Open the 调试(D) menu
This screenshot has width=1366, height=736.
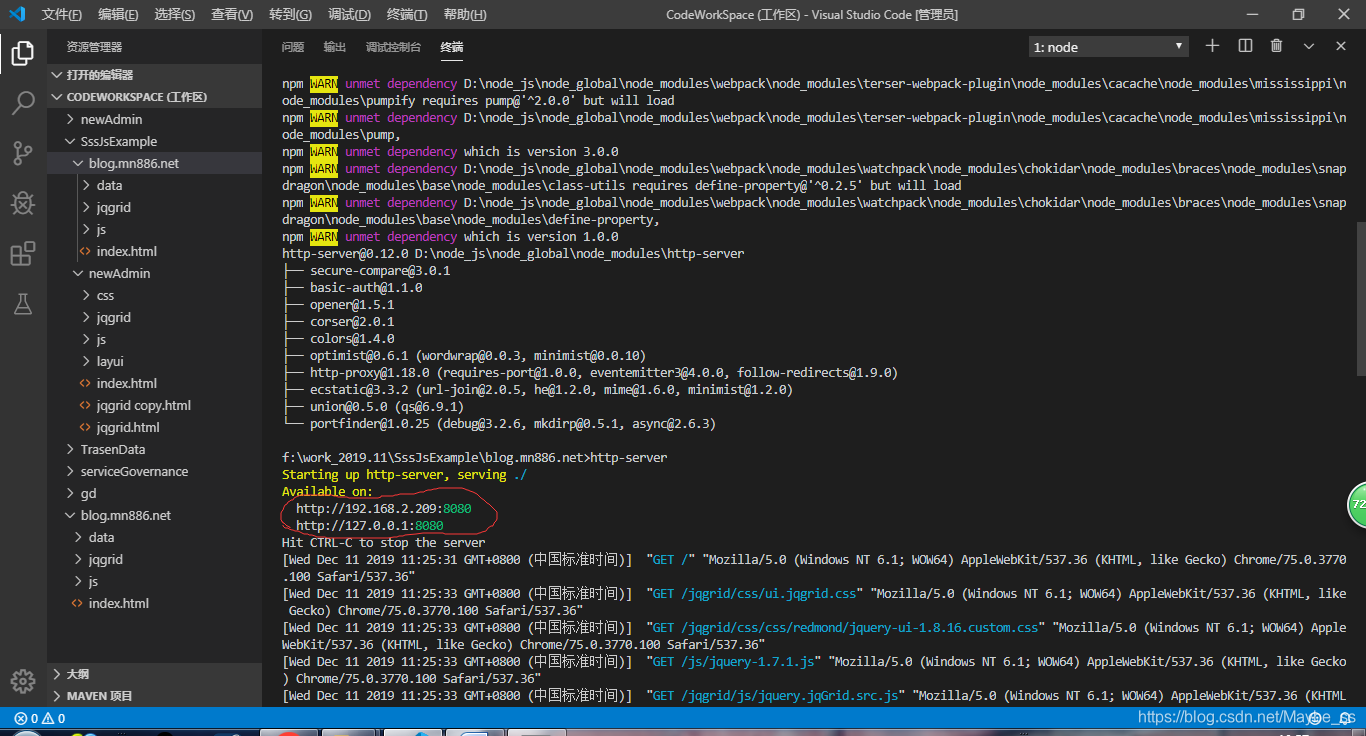(x=349, y=15)
